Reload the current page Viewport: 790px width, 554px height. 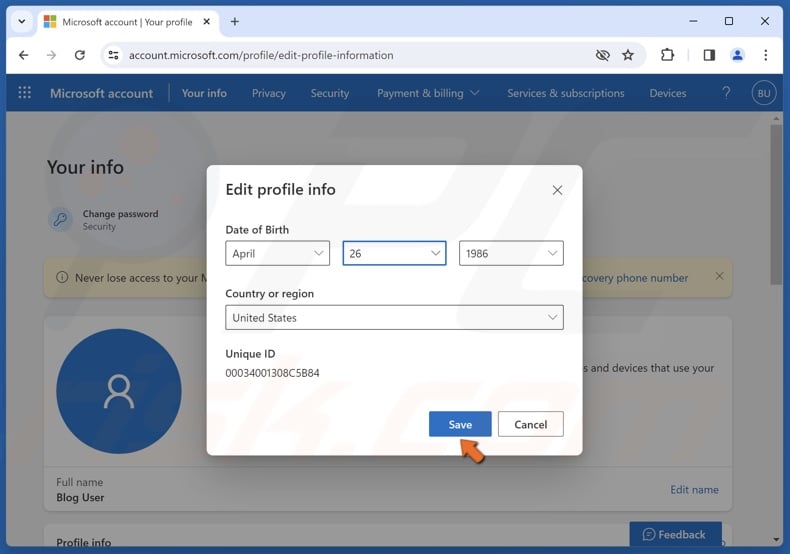pyautogui.click(x=80, y=55)
